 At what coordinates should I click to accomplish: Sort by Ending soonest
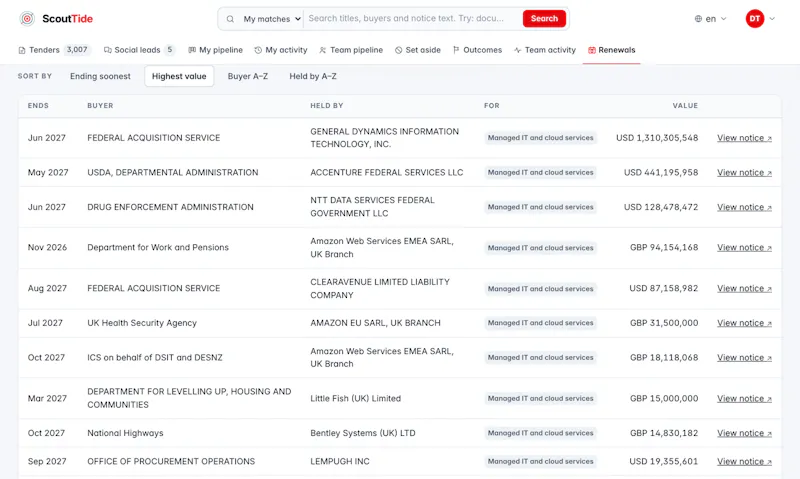100,76
